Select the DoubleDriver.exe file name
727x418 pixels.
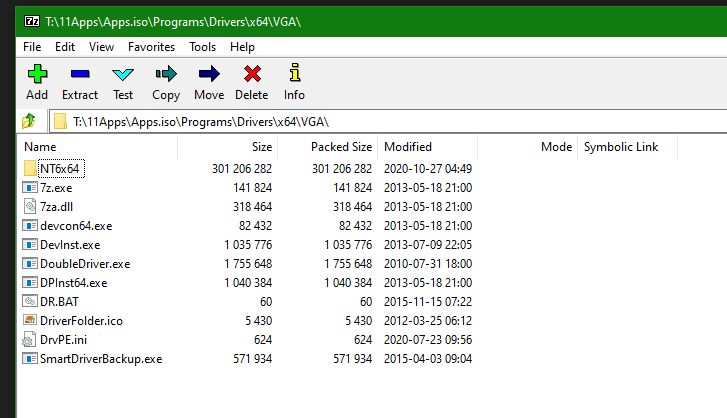coord(85,264)
